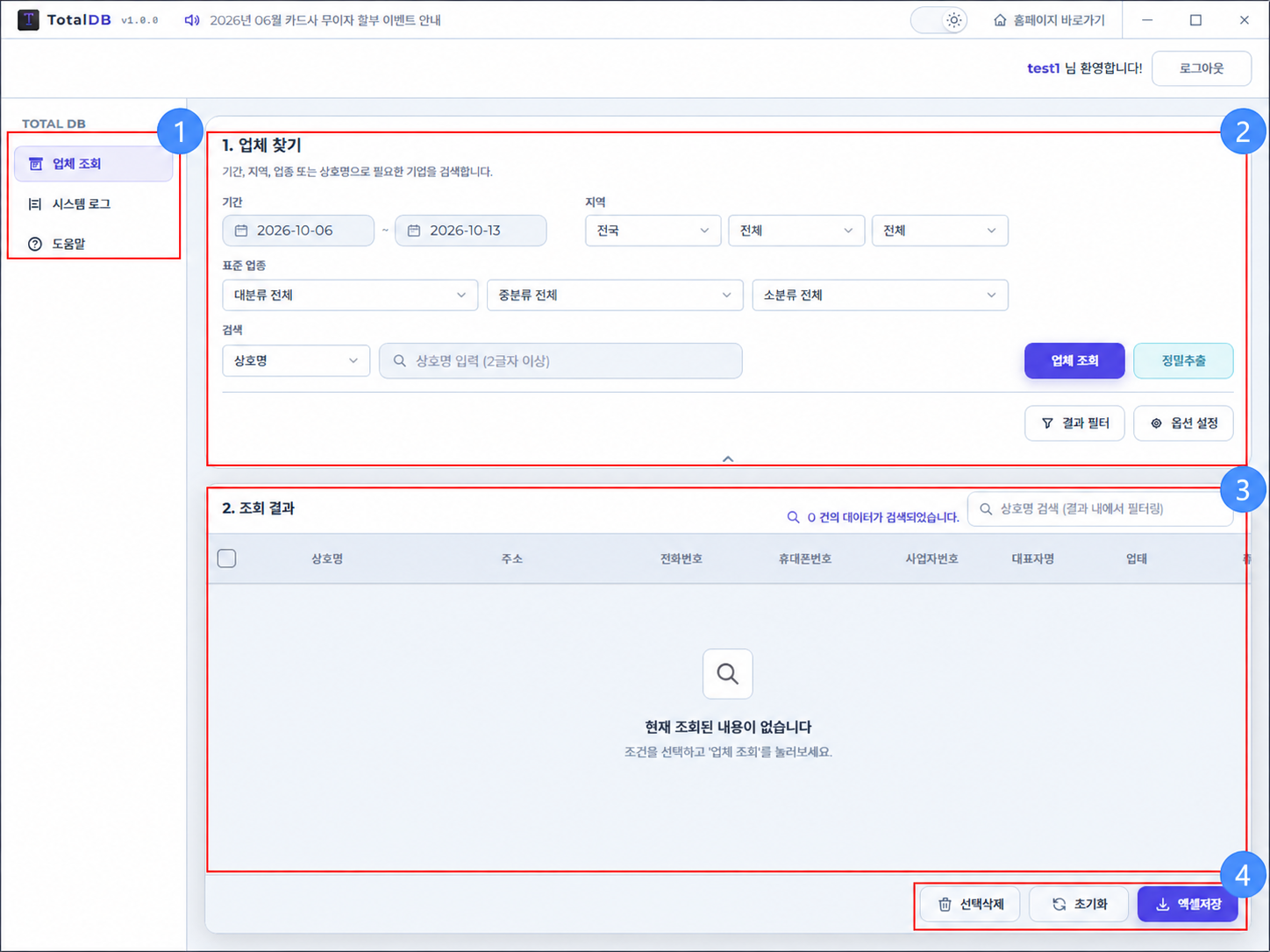Toggle the select-all checkbox in table header
This screenshot has width=1270, height=952.
[x=226, y=558]
